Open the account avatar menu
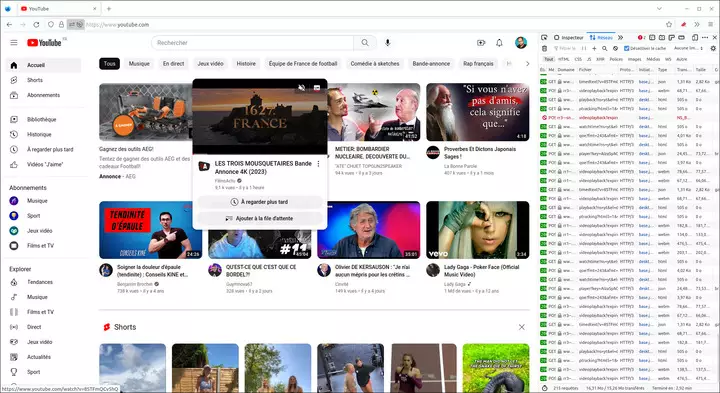The width and height of the screenshot is (720, 393). click(521, 43)
